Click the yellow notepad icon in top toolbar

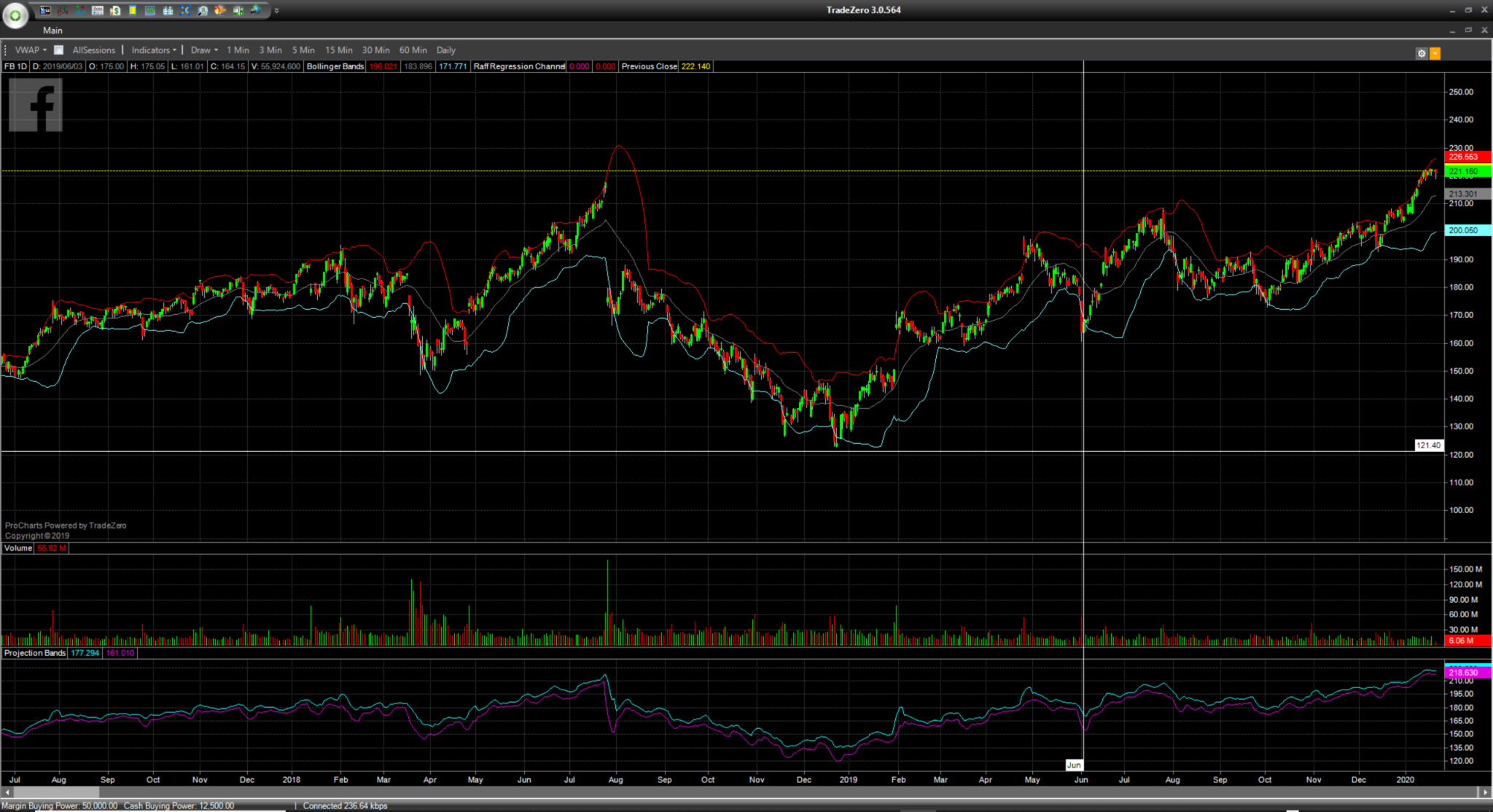pyautogui.click(x=133, y=10)
